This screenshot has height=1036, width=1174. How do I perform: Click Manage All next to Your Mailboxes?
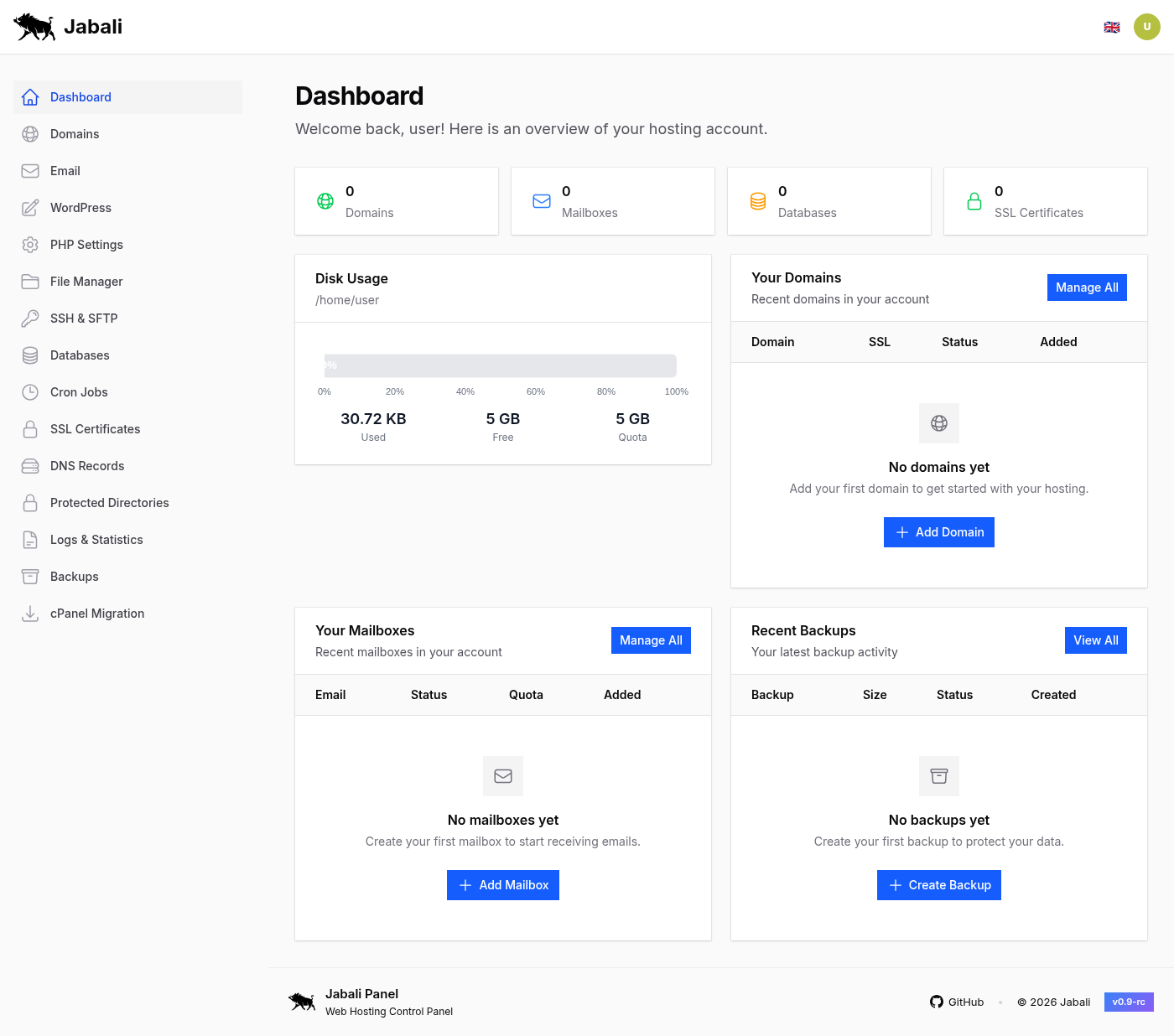(x=651, y=640)
